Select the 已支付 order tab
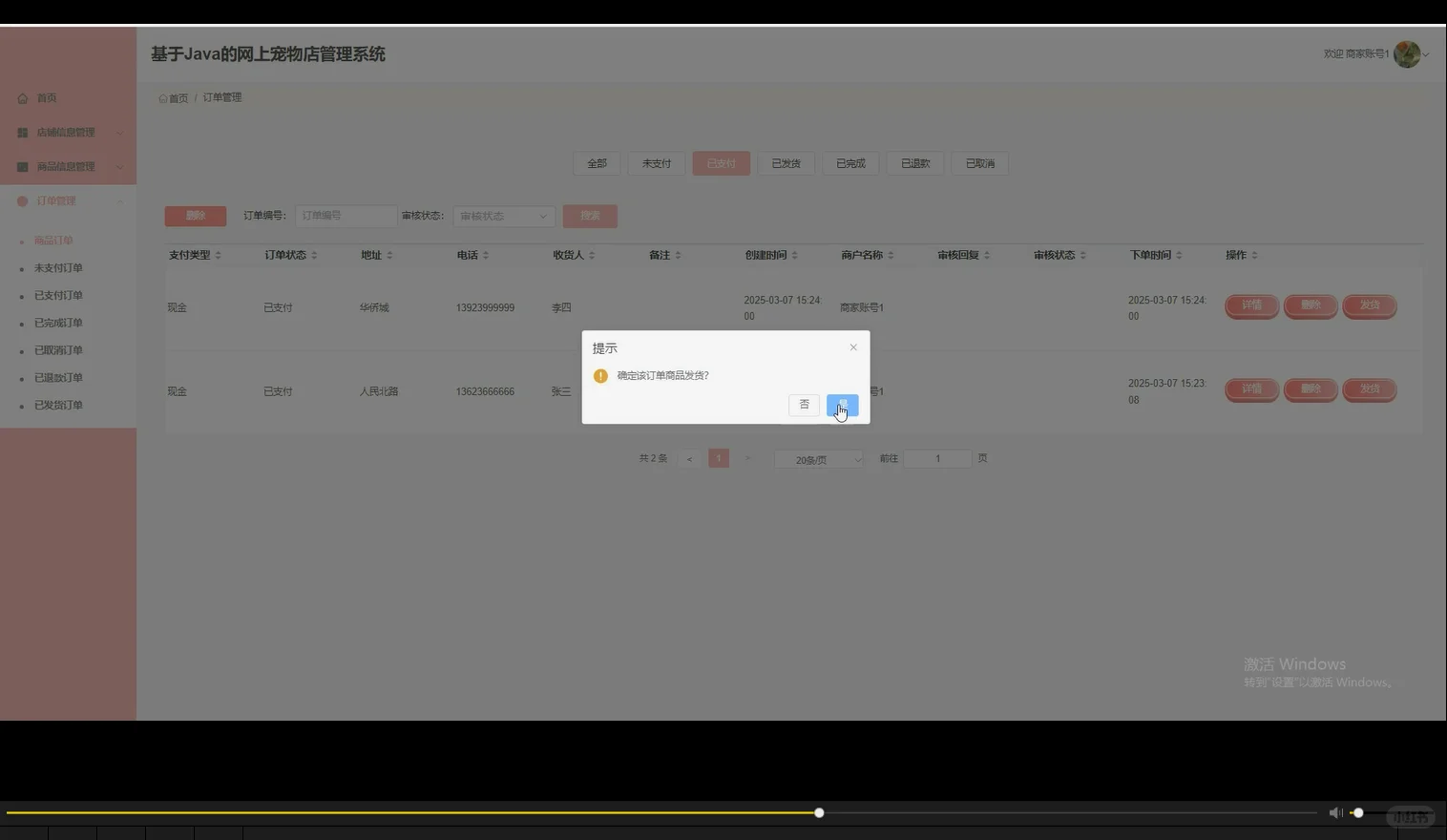This screenshot has width=1447, height=840. pos(722,164)
